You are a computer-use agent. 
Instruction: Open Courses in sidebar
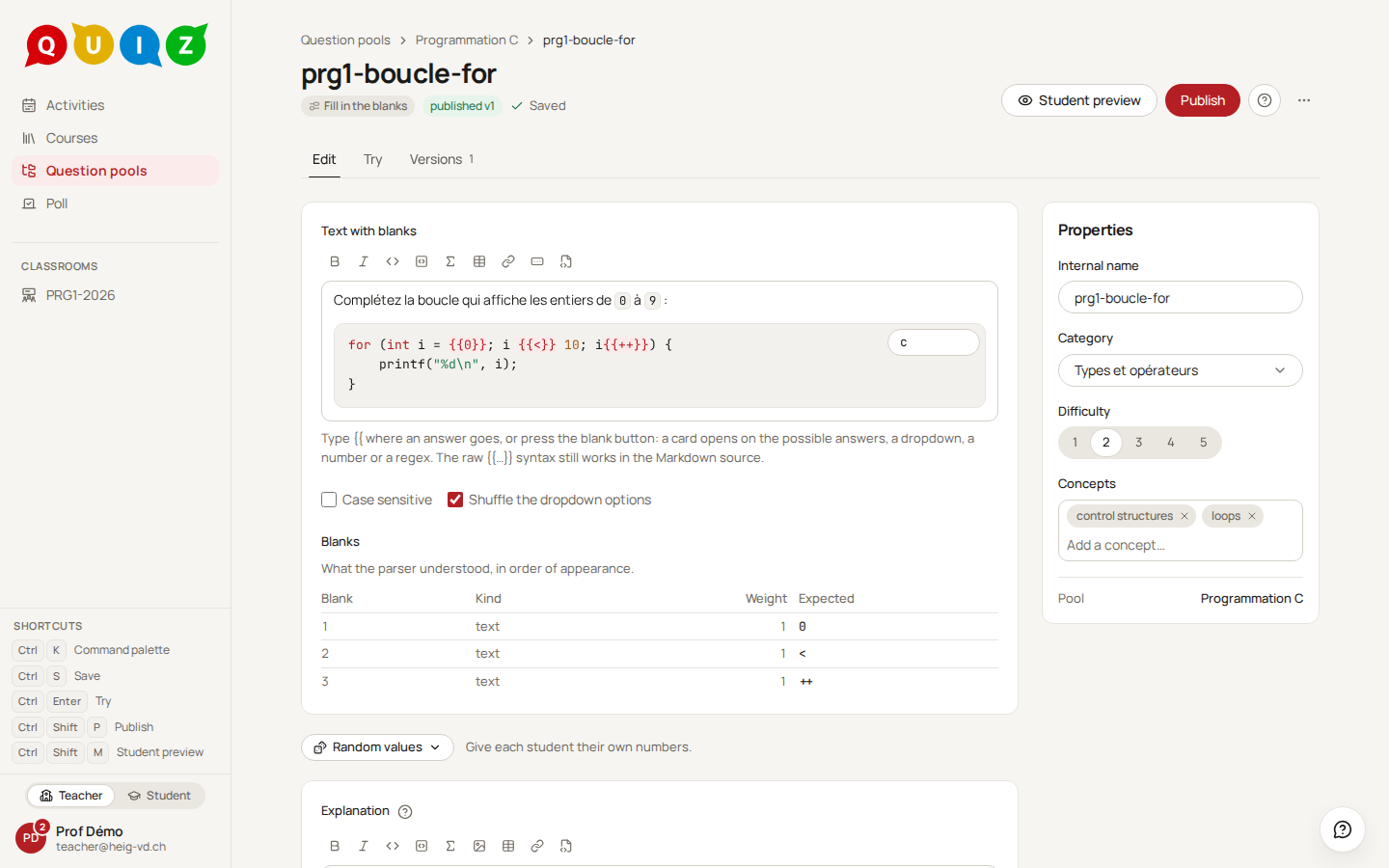click(x=115, y=138)
